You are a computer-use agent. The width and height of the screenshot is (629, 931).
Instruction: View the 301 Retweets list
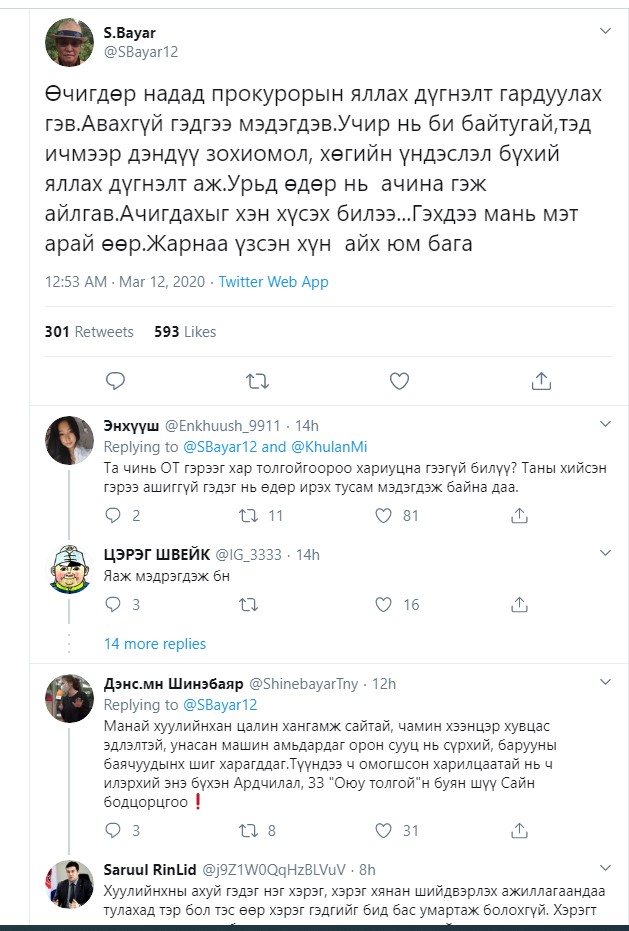(89, 332)
